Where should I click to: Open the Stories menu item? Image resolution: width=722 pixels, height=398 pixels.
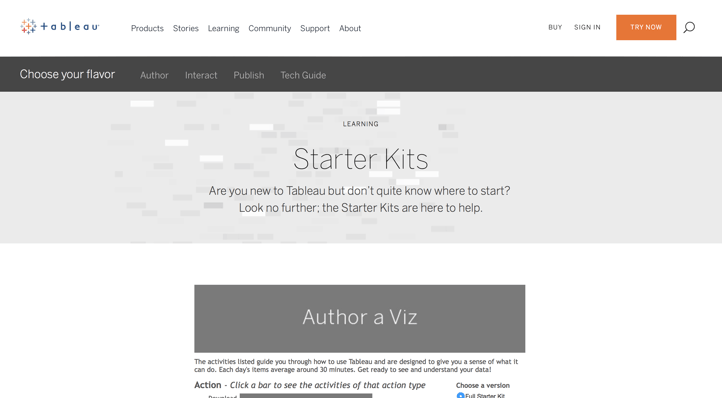coord(186,29)
